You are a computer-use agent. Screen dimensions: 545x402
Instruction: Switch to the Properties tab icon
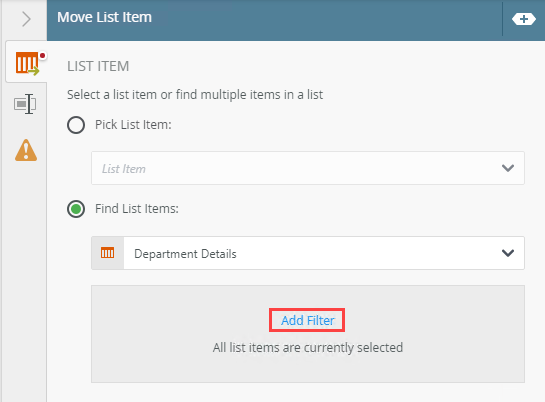point(25,104)
